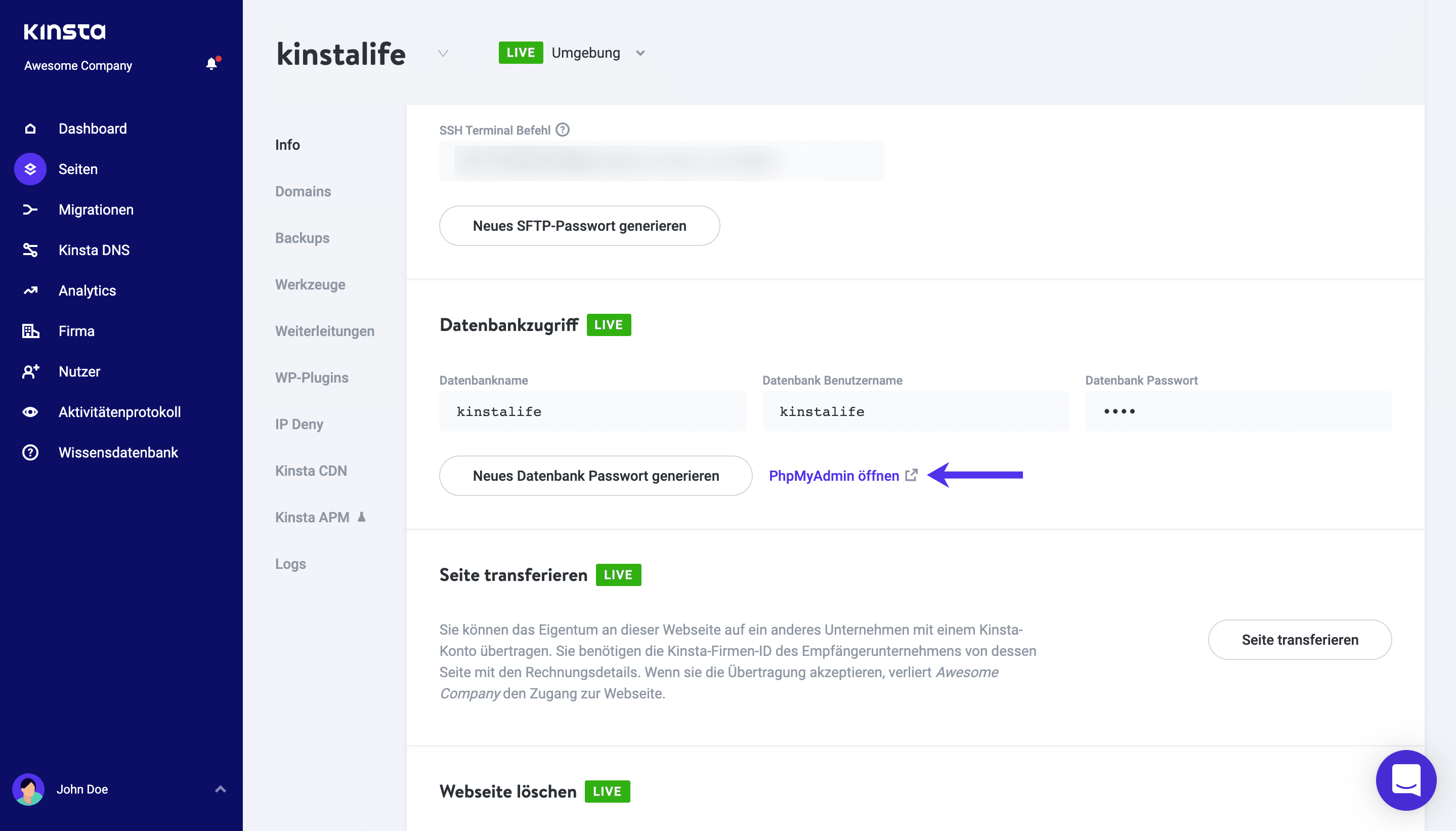Click the Seiten layers icon
1456x831 pixels.
coord(30,169)
